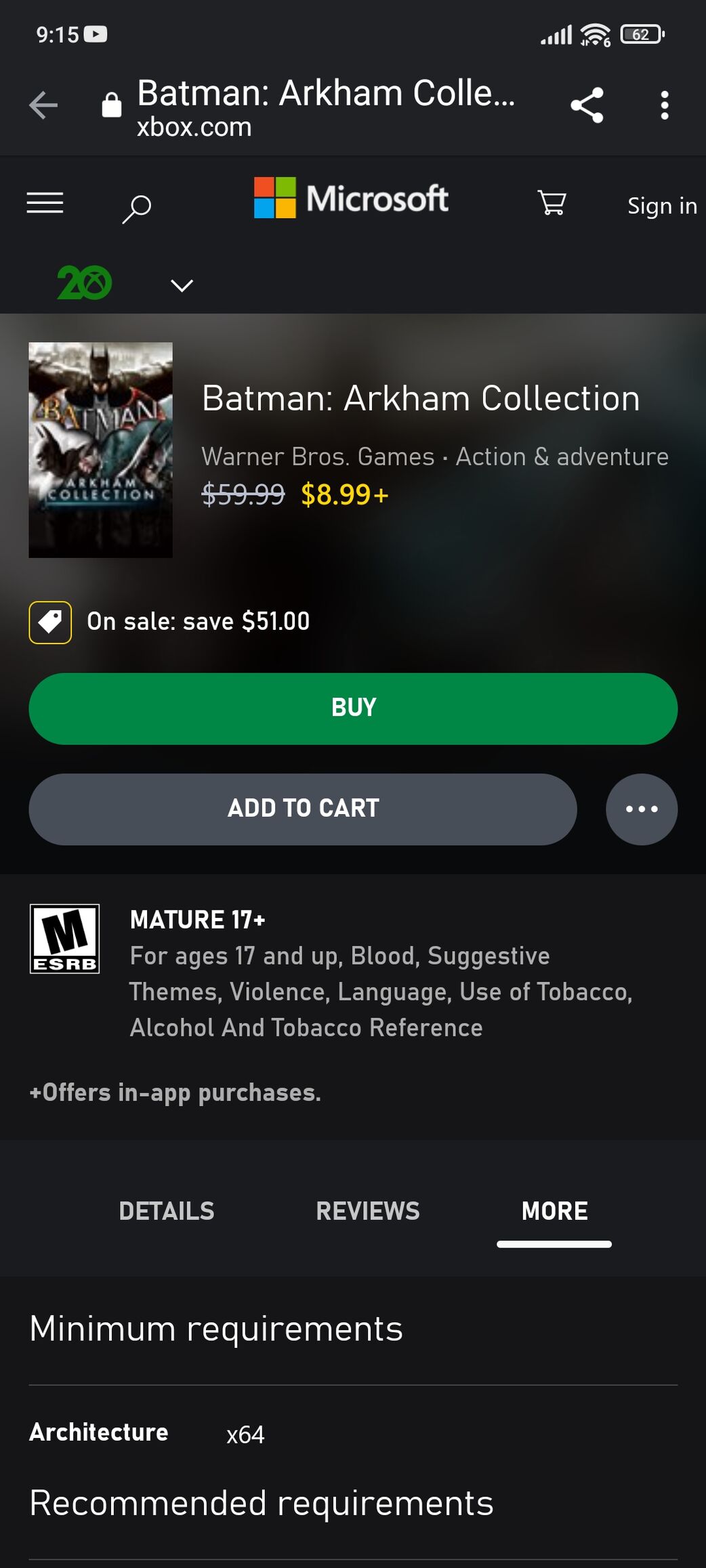The image size is (706, 1568).
Task: Tap the Xbox 20th anniversary logo
Action: [84, 282]
